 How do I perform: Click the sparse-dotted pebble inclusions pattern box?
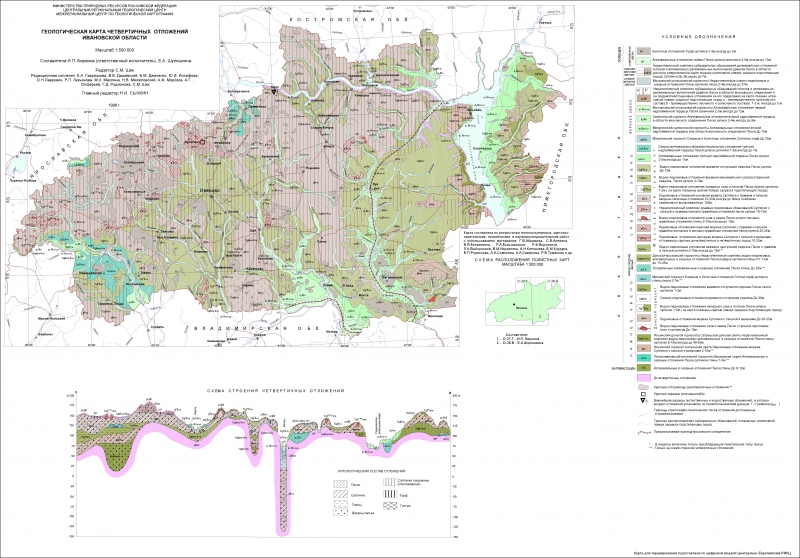coord(340,513)
